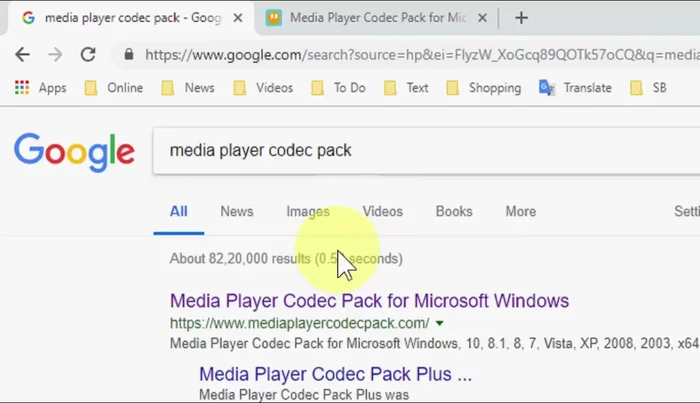Open the Shopping bookmarks folder
This screenshot has width=700, height=403.
tap(483, 88)
